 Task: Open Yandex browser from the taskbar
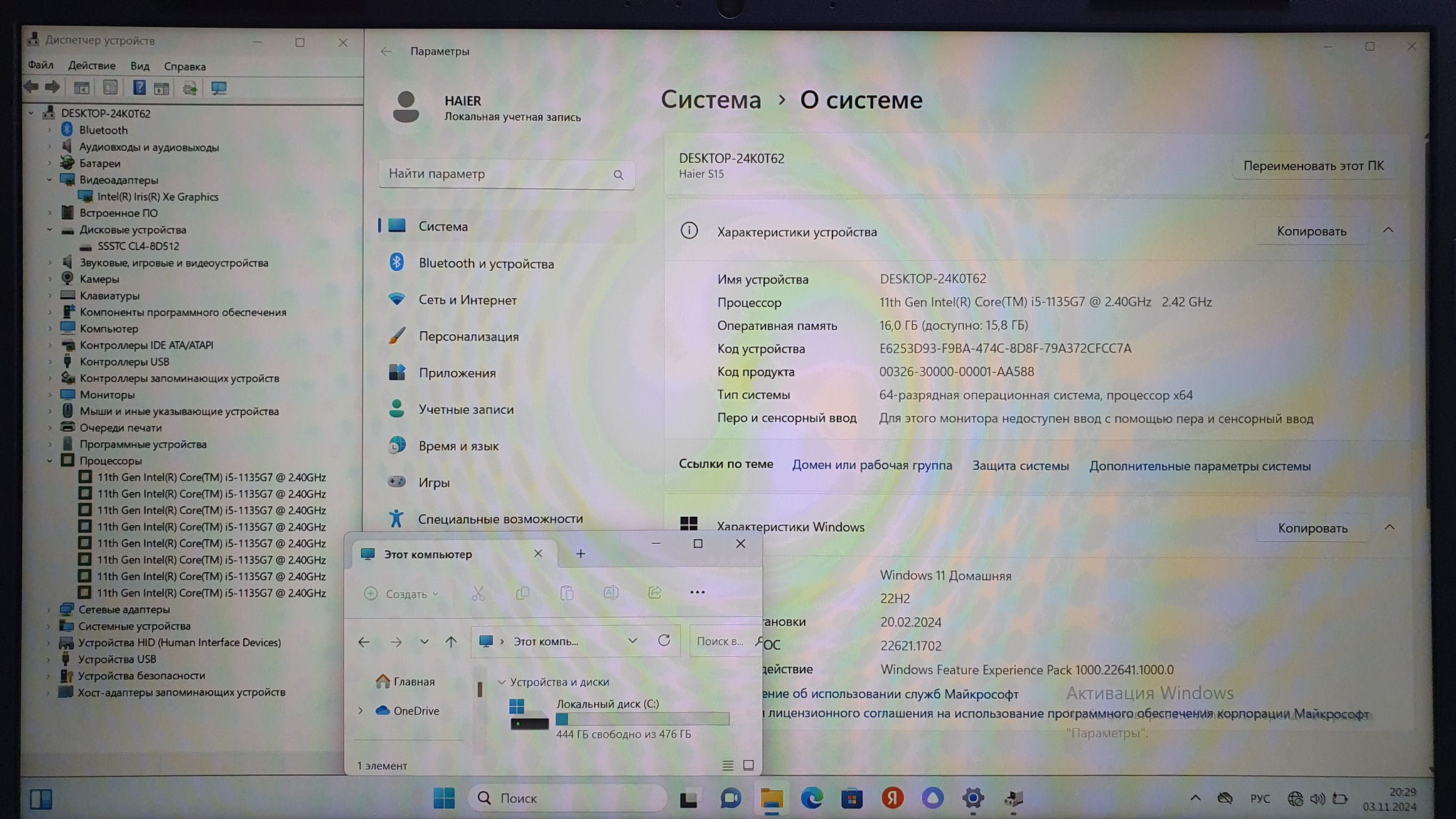[x=892, y=798]
